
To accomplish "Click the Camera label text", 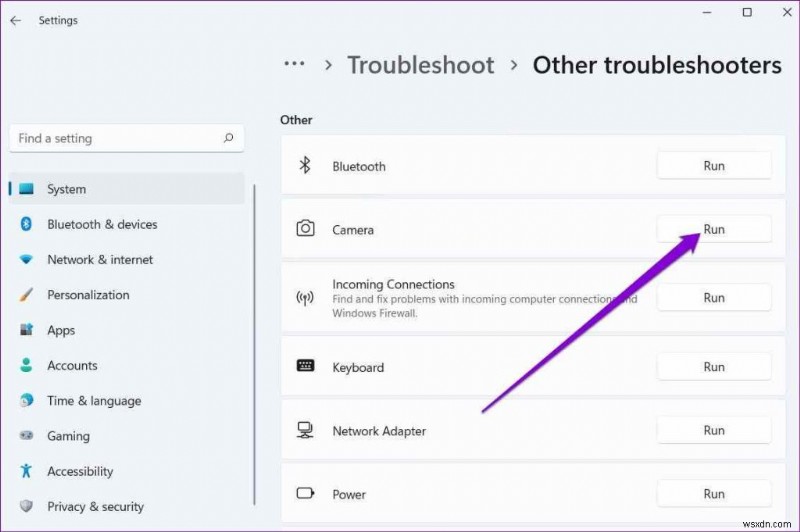I will (x=353, y=230).
